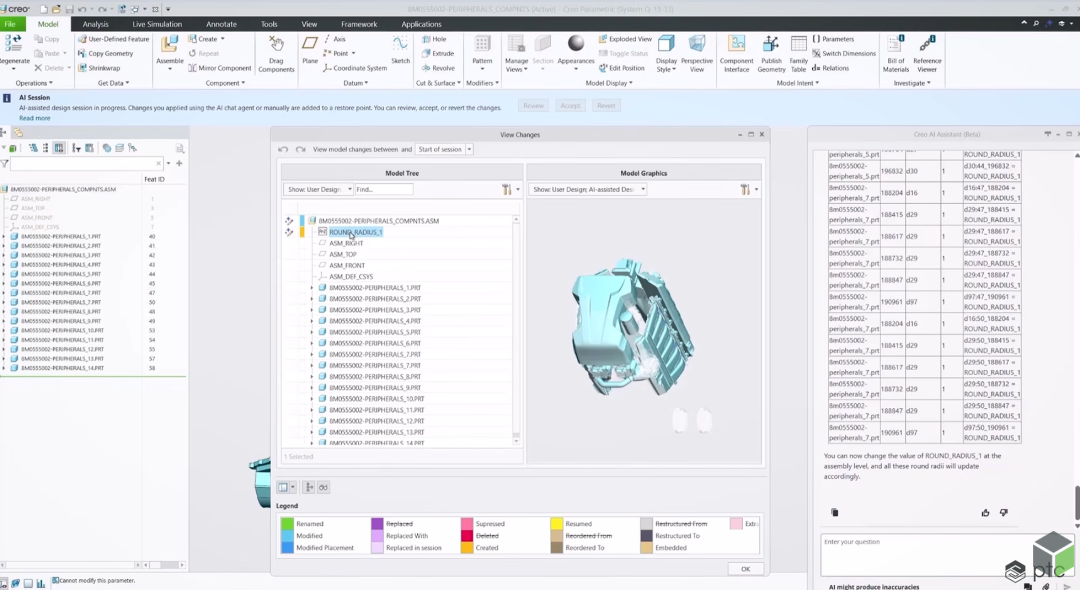This screenshot has height=590, width=1080.
Task: Click the Review button in AI Session bar
Action: click(x=533, y=105)
